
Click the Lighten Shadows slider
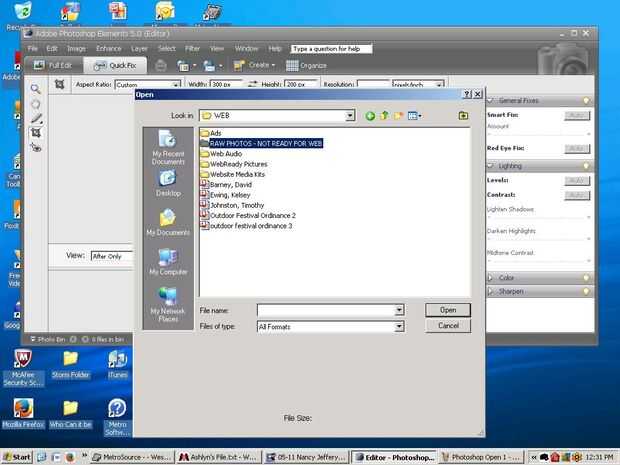(x=539, y=217)
